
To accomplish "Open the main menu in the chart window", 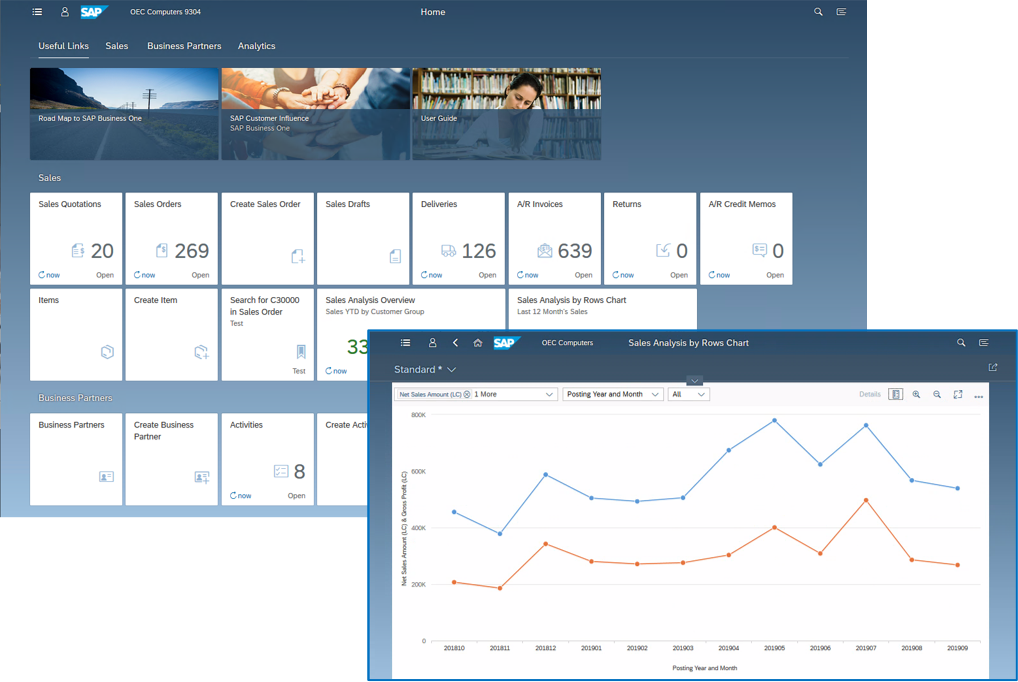I will pyautogui.click(x=405, y=343).
